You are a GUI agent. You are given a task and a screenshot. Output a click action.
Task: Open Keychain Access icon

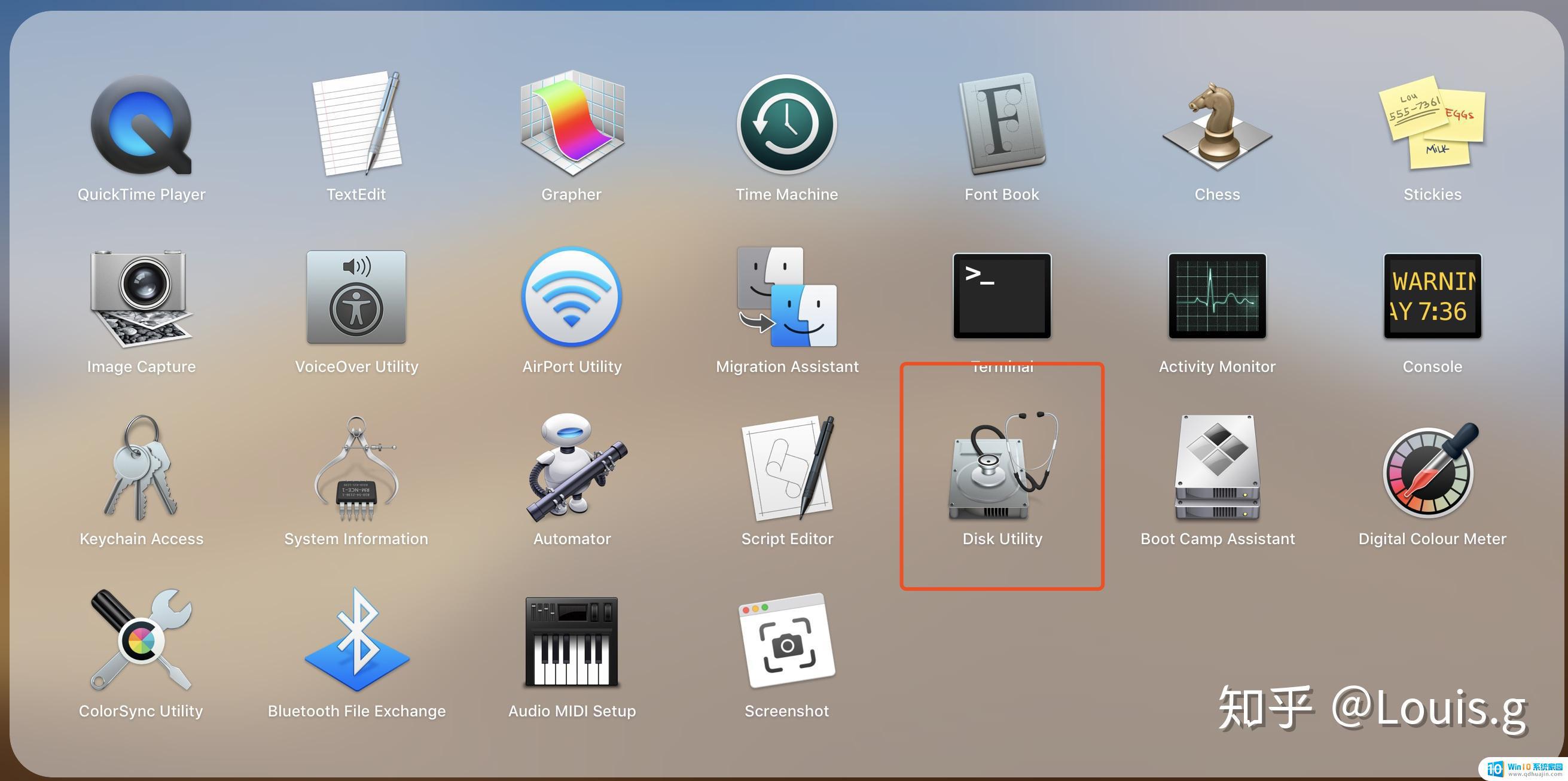pos(141,468)
